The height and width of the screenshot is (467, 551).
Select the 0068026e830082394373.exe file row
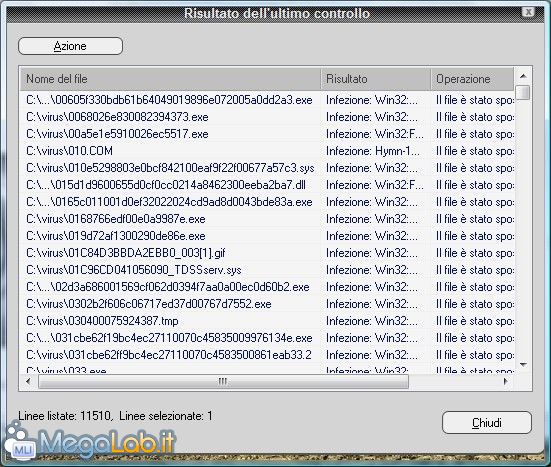click(x=268, y=117)
